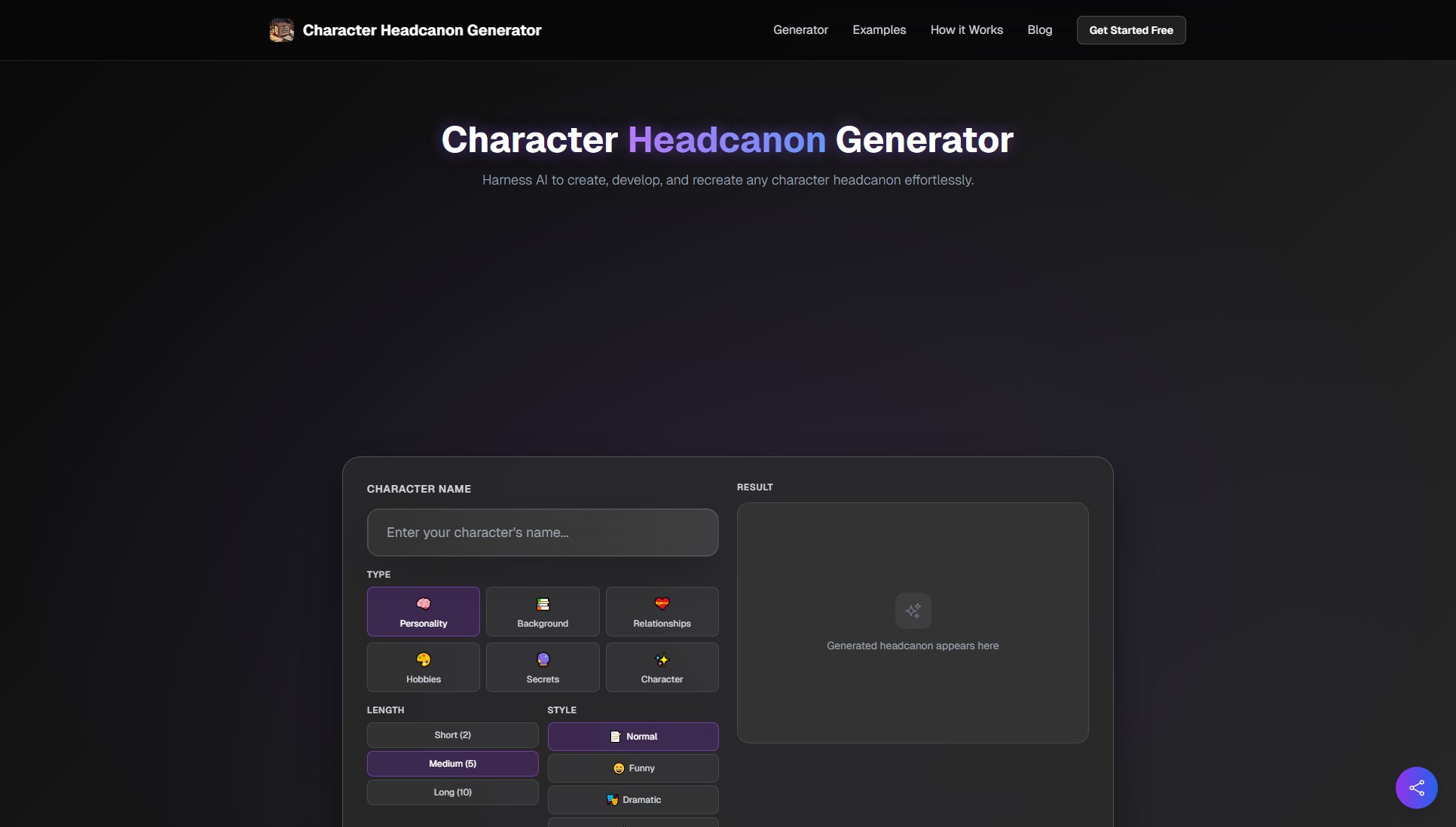The image size is (1456, 827).
Task: Select the Normal style button
Action: pos(633,736)
